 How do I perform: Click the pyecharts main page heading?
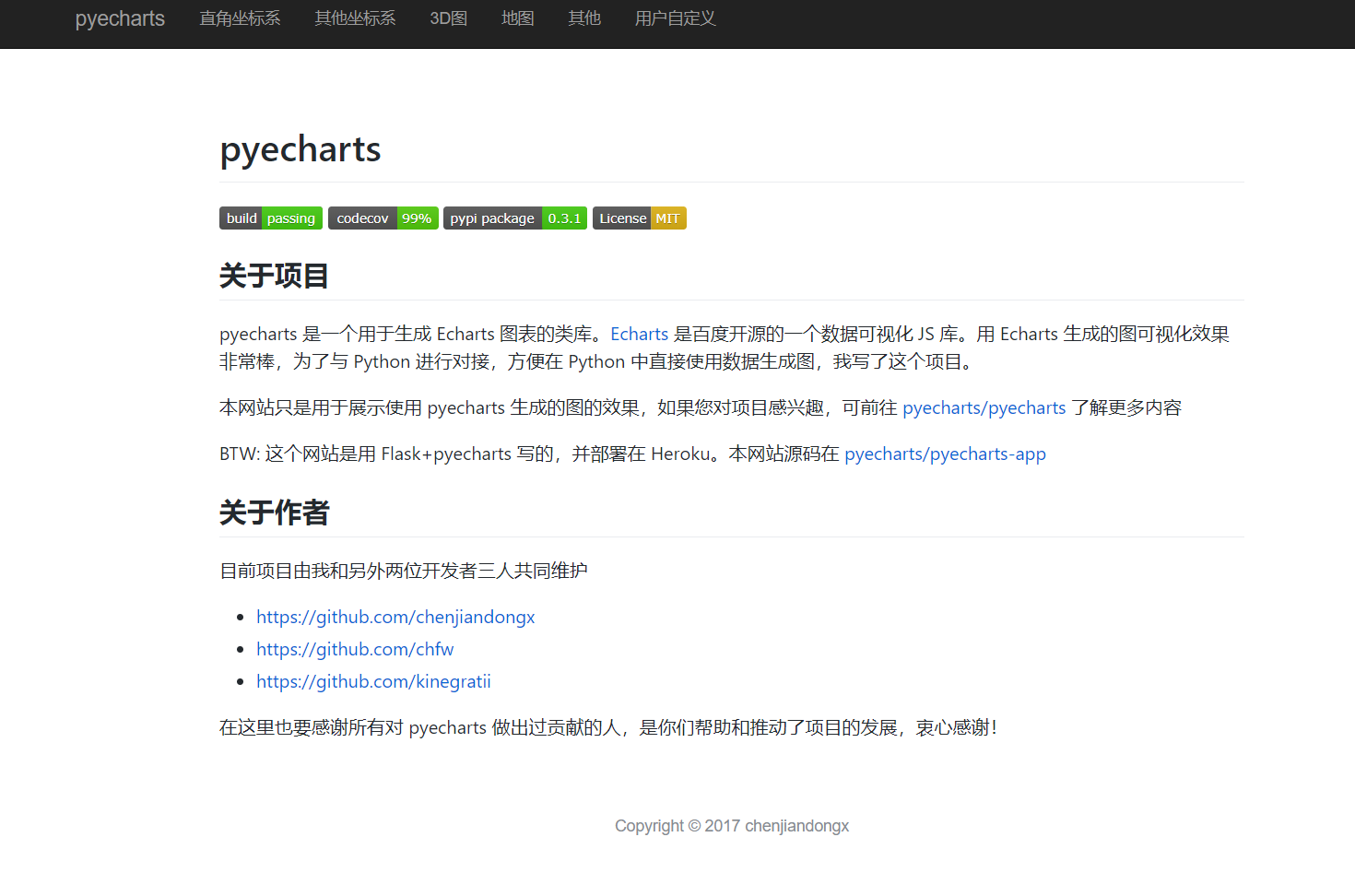click(x=300, y=149)
